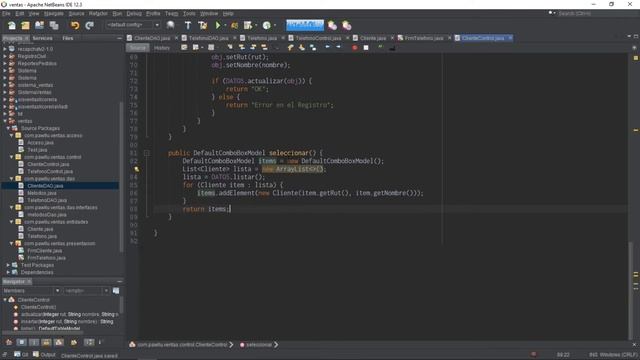Click the Open Project toolbar icon
Image resolution: width=640 pixels, height=360 pixels.
pos(40,25)
